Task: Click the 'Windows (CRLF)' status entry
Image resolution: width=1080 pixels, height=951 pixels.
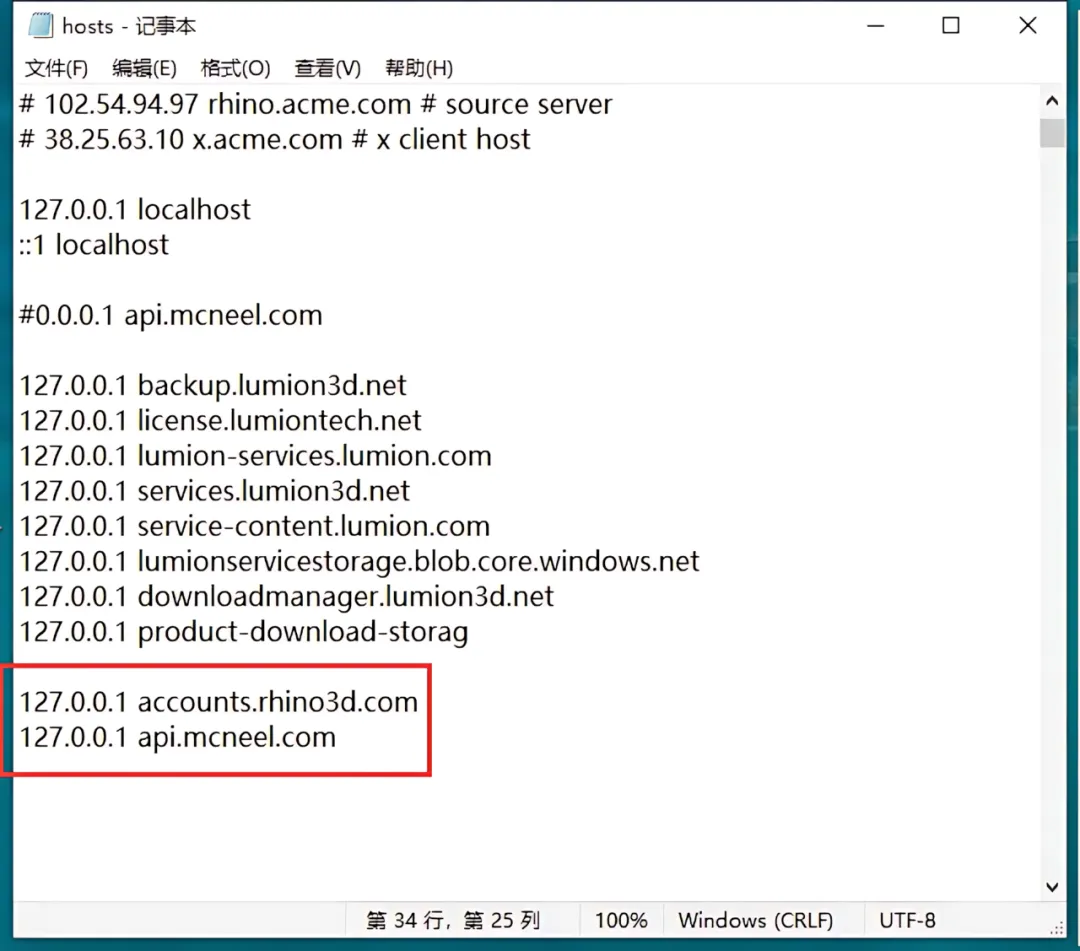Action: [756, 921]
